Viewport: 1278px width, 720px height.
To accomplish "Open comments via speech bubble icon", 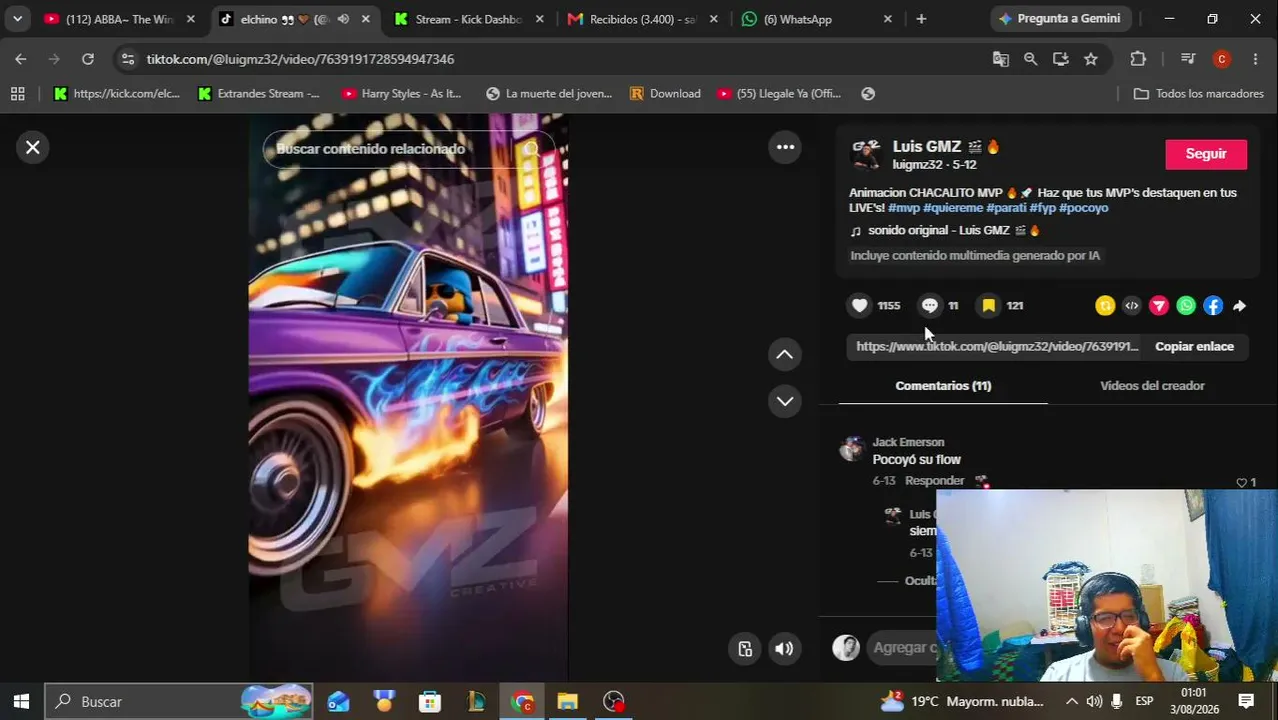I will tap(930, 306).
